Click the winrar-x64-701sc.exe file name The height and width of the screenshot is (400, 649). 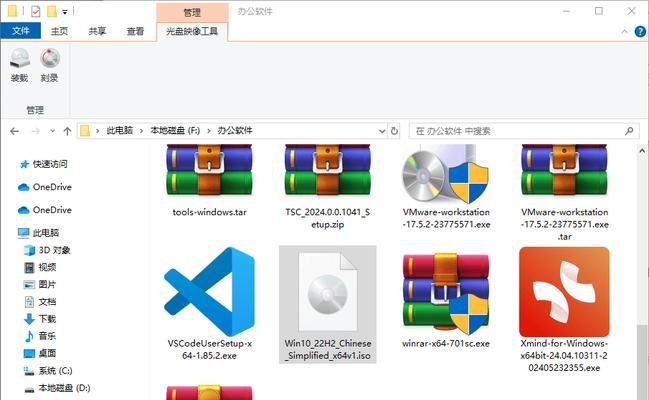click(x=446, y=343)
